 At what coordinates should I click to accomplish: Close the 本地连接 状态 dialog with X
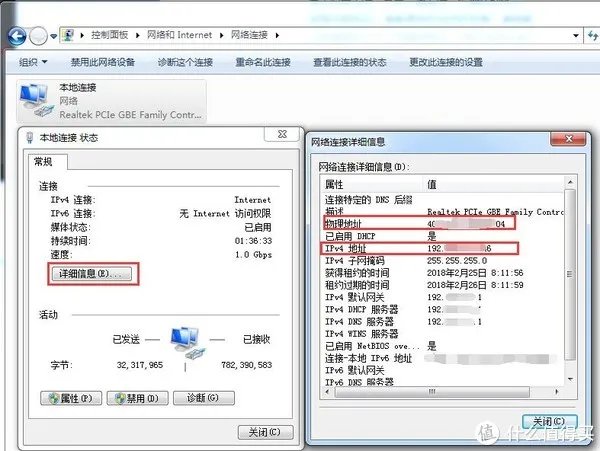pos(282,134)
